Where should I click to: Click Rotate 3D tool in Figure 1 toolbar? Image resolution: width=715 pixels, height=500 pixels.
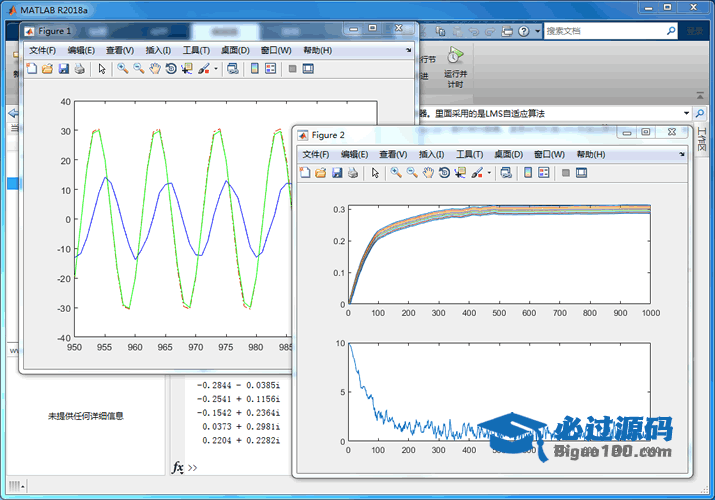pyautogui.click(x=170, y=69)
